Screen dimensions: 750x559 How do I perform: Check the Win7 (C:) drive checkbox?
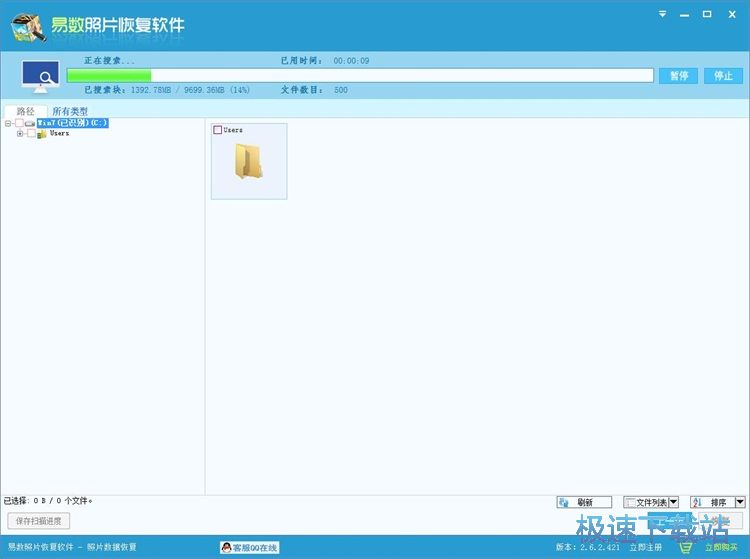coord(19,123)
